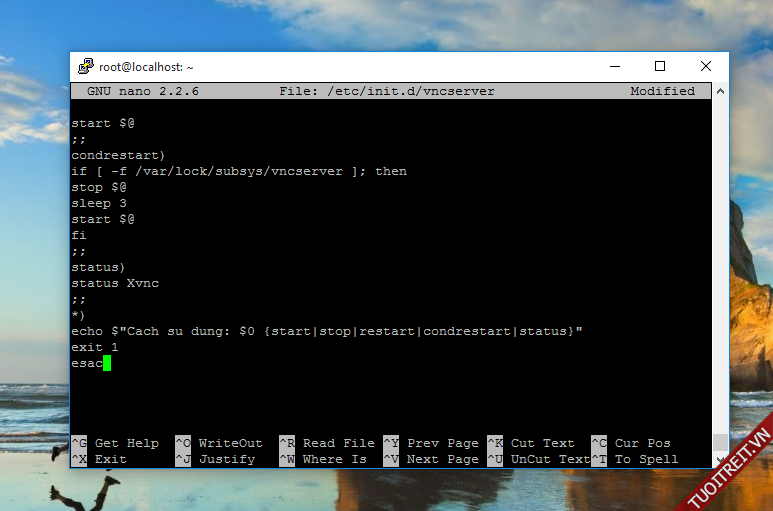Click the scrollbar thumb near the bottom
This screenshot has height=511, width=773.
pyautogui.click(x=720, y=442)
